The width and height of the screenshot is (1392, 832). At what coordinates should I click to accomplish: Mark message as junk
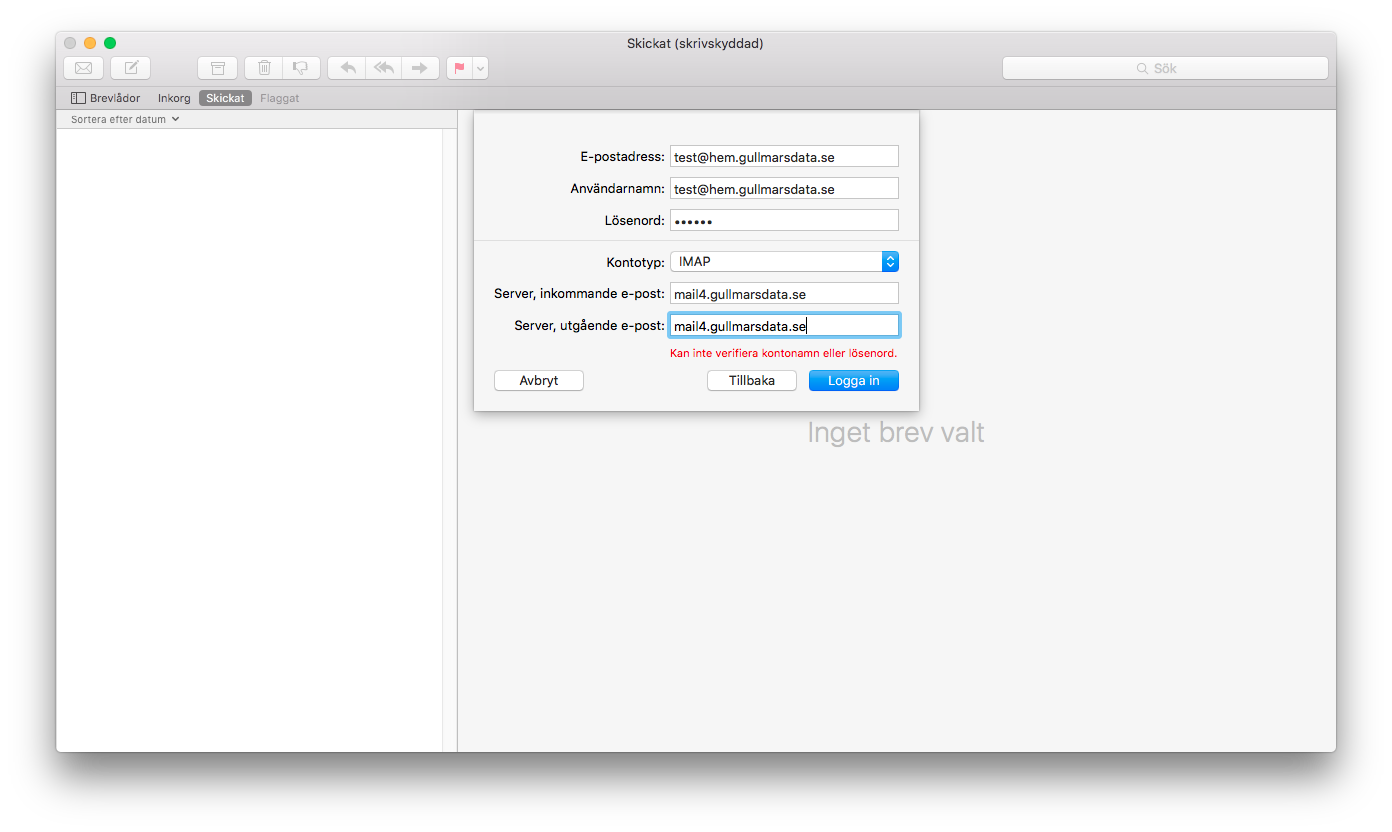coord(301,68)
